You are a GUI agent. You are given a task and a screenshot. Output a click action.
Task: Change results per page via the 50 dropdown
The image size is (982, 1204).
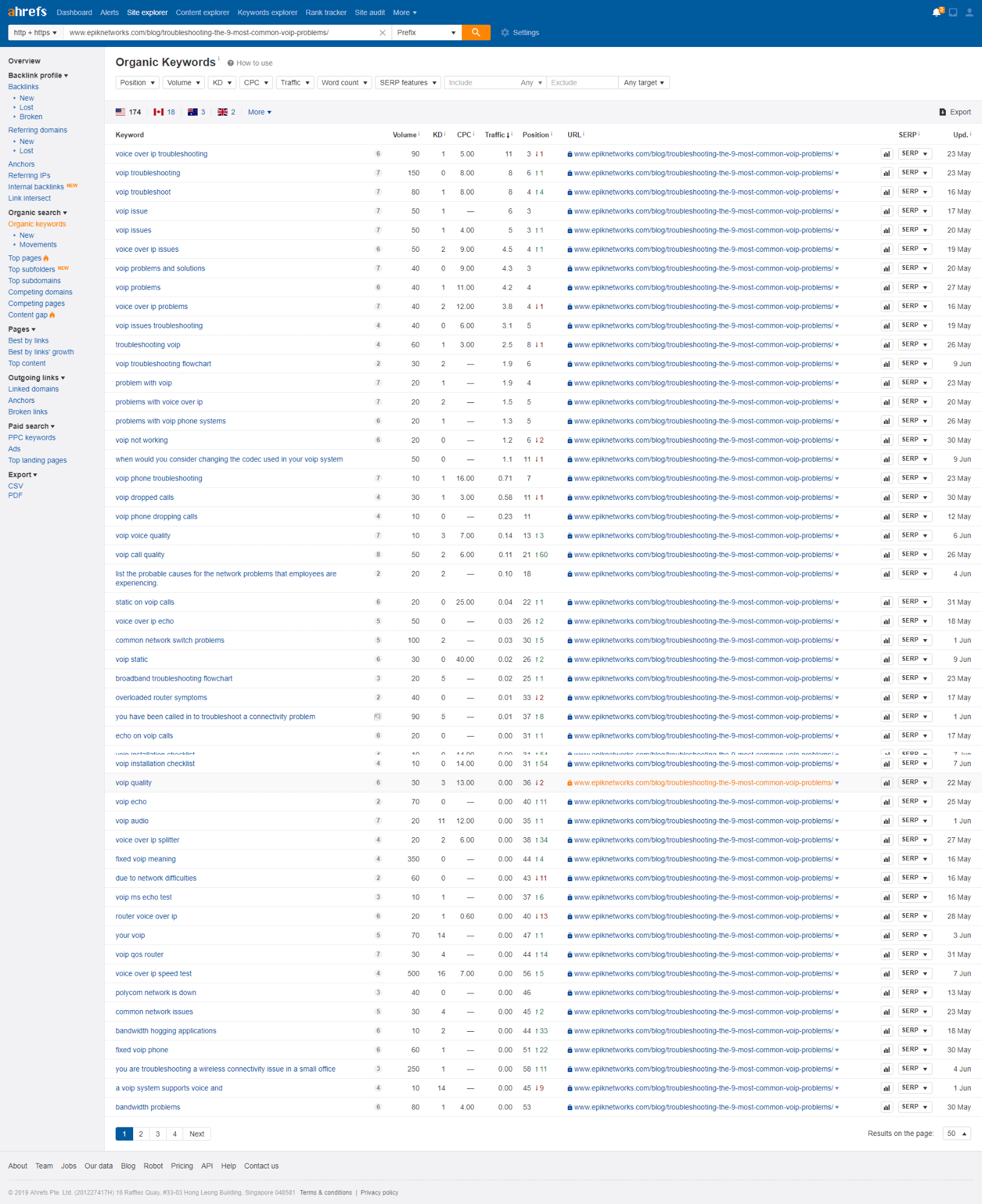(956, 1134)
